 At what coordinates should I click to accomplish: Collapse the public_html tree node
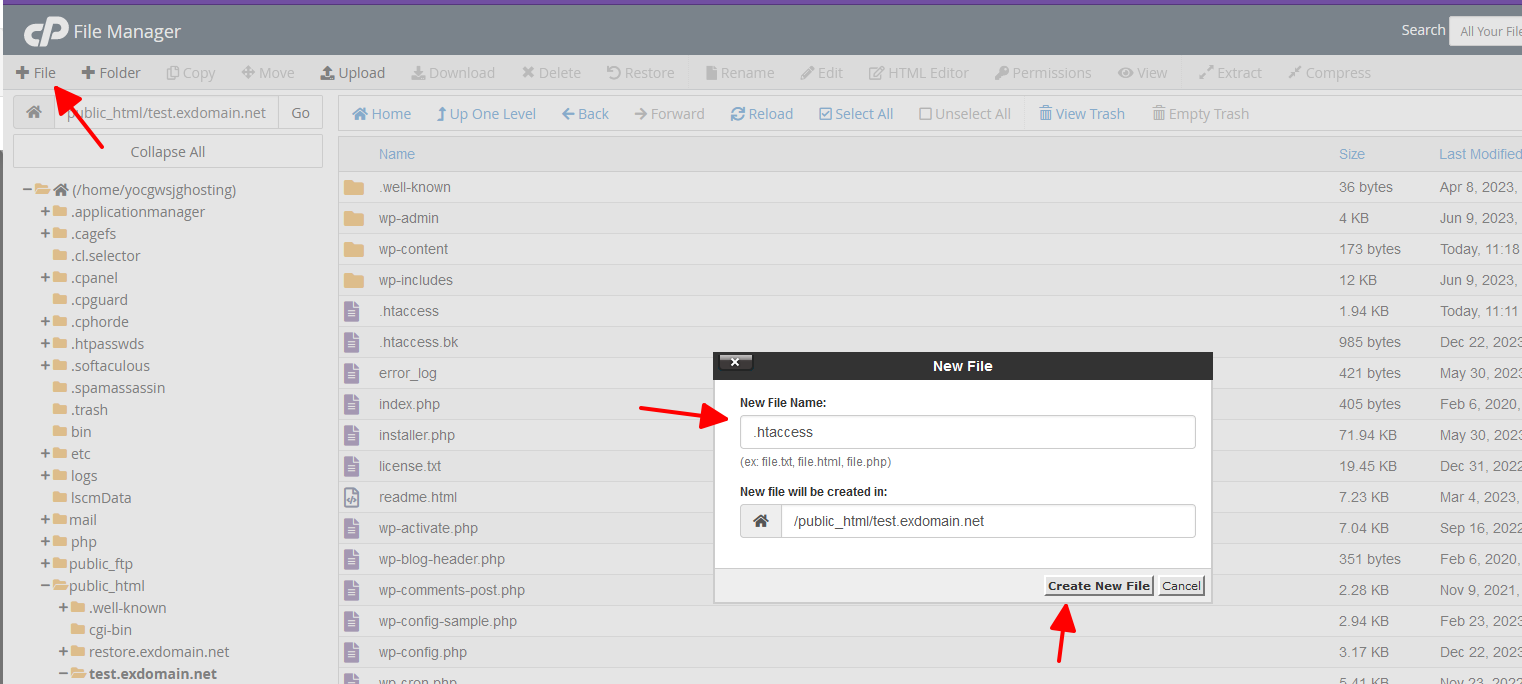45,586
